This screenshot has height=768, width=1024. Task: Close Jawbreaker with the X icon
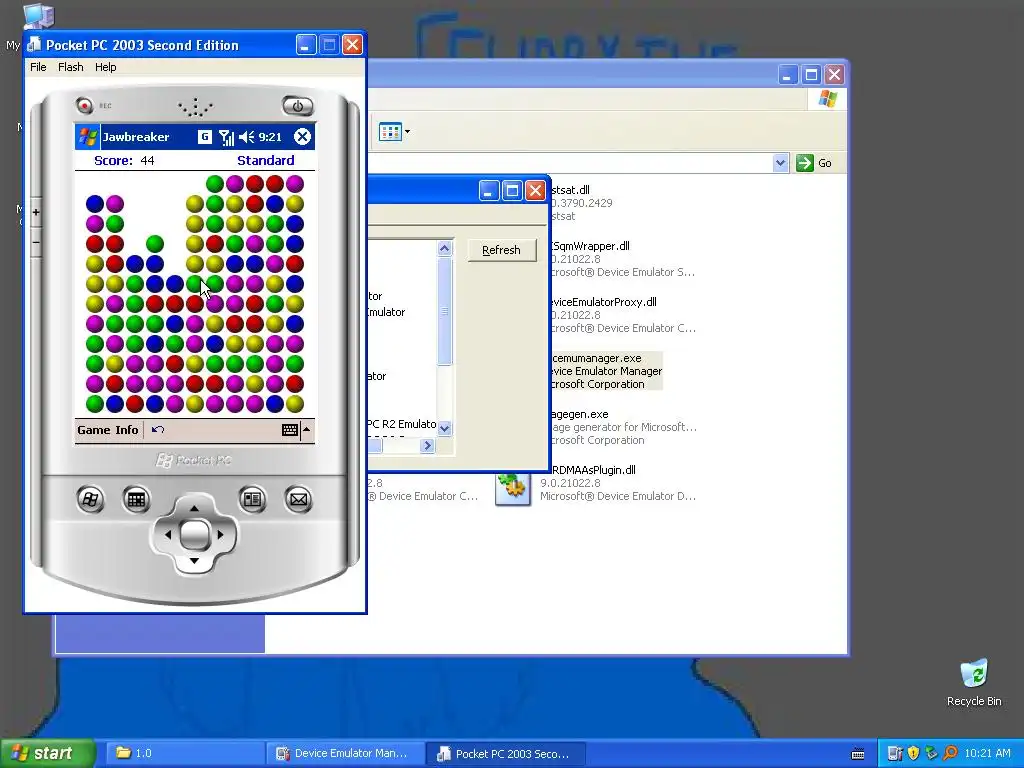302,136
